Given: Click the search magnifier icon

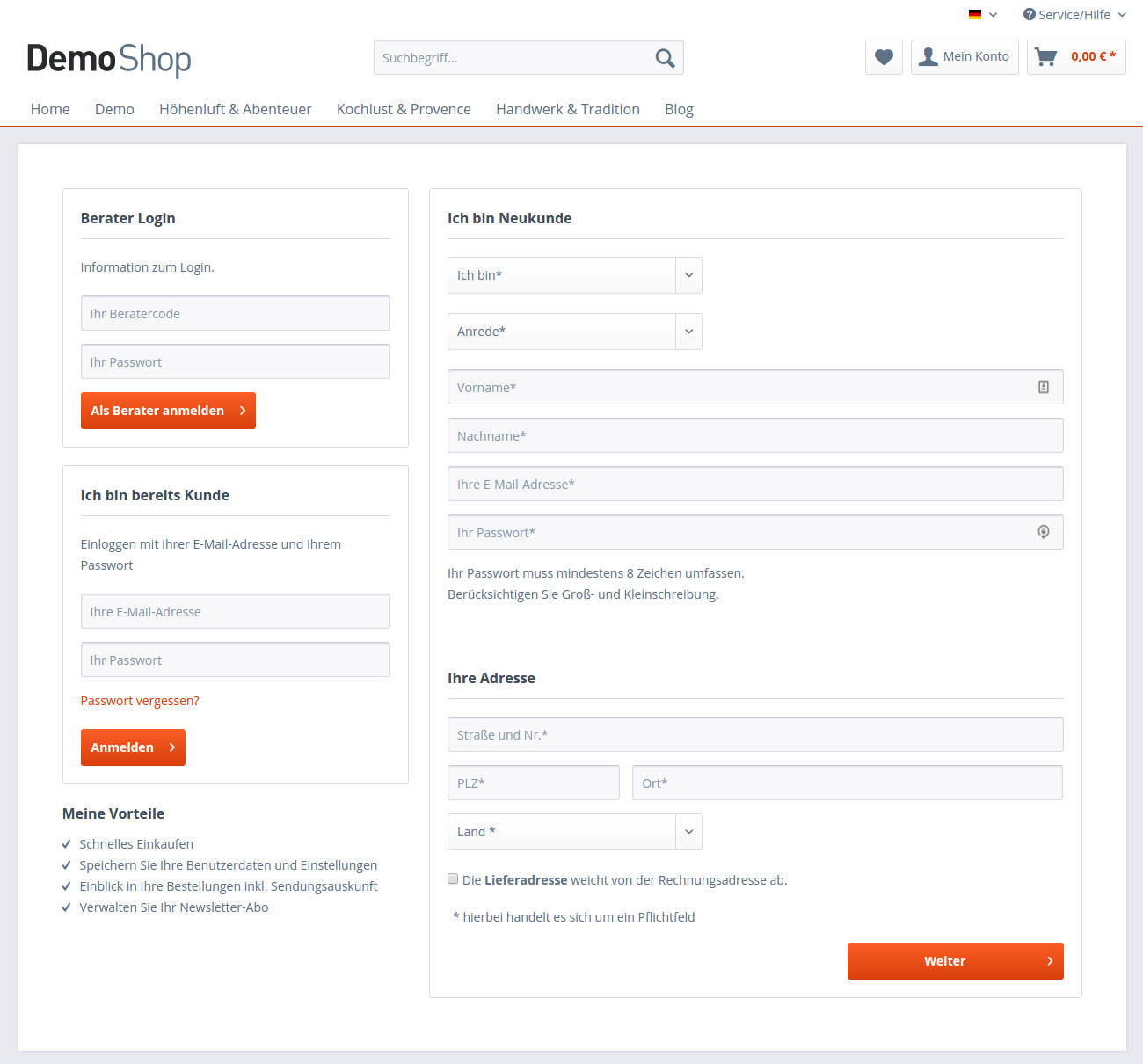Looking at the screenshot, I should pos(665,58).
